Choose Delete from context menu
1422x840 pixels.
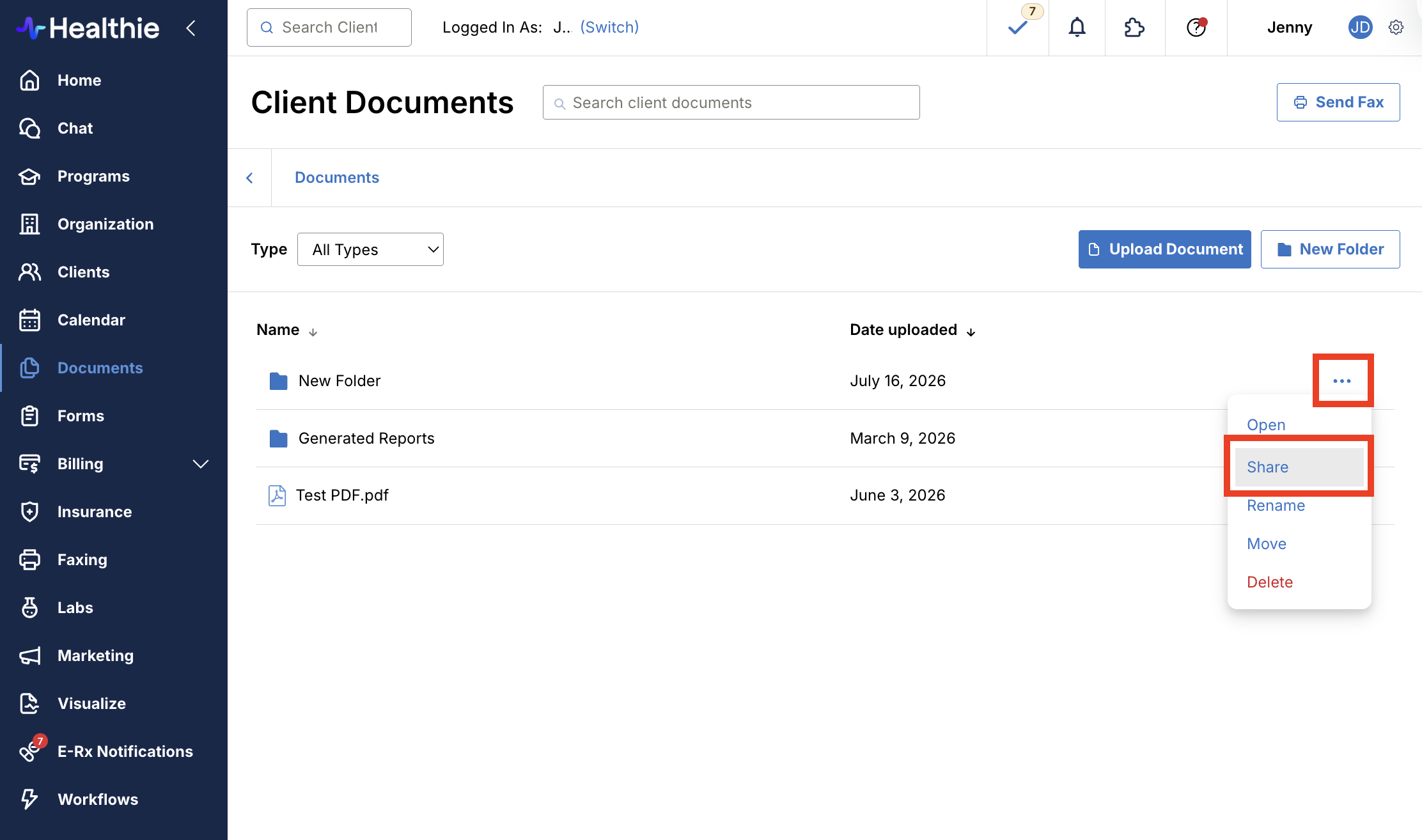tap(1270, 582)
